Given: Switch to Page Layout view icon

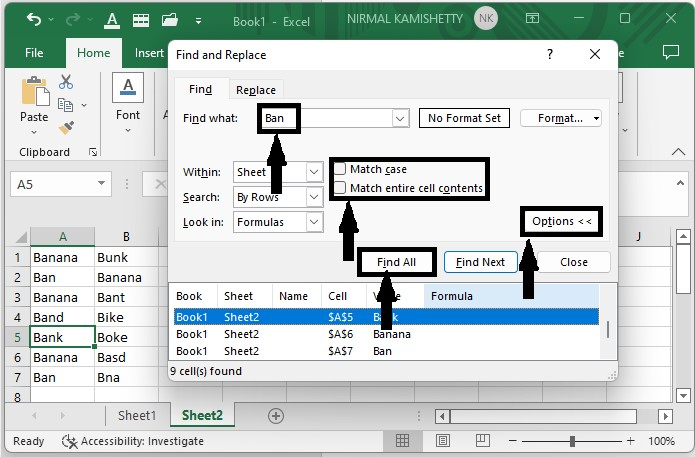Looking at the screenshot, I should click(x=442, y=441).
